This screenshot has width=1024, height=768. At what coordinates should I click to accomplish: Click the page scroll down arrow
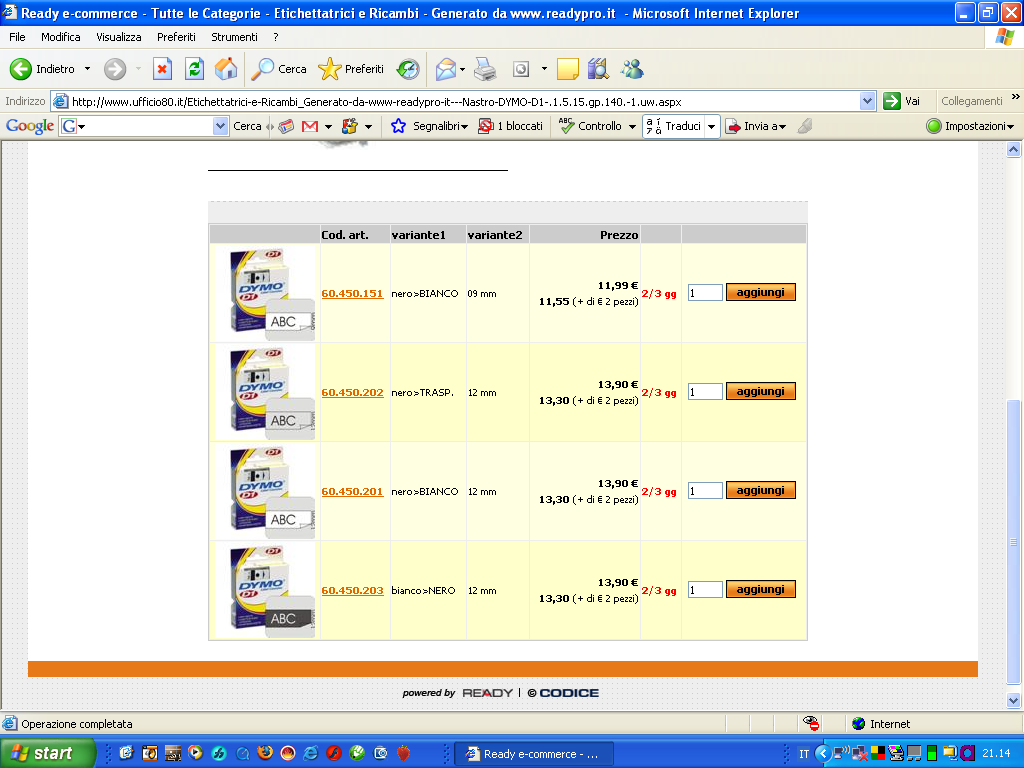point(1013,700)
